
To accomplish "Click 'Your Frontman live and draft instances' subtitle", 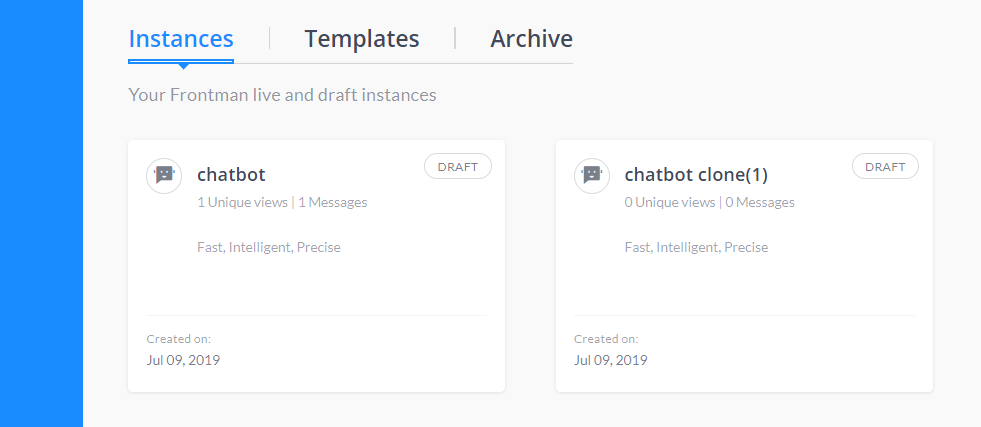I will pyautogui.click(x=282, y=96).
